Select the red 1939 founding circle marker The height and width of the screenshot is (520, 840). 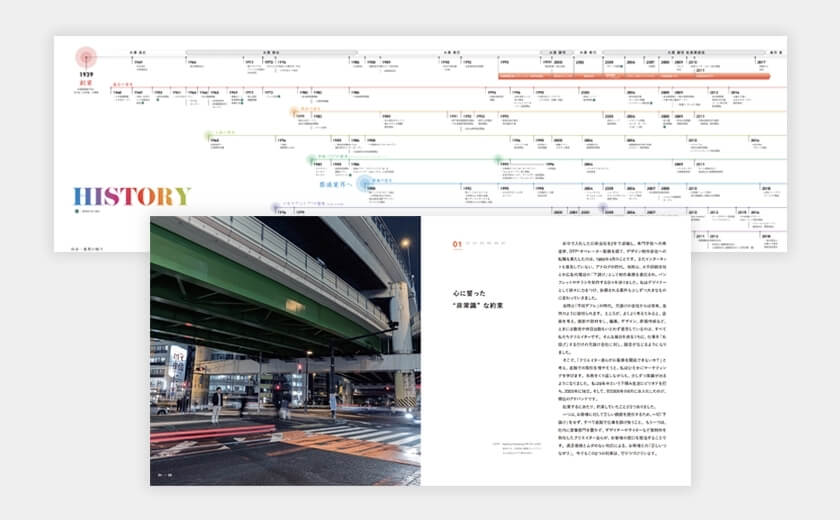[x=86, y=57]
